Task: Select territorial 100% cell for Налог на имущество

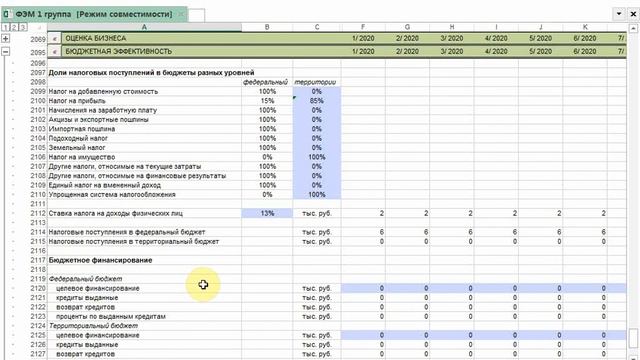Action: [x=317, y=157]
